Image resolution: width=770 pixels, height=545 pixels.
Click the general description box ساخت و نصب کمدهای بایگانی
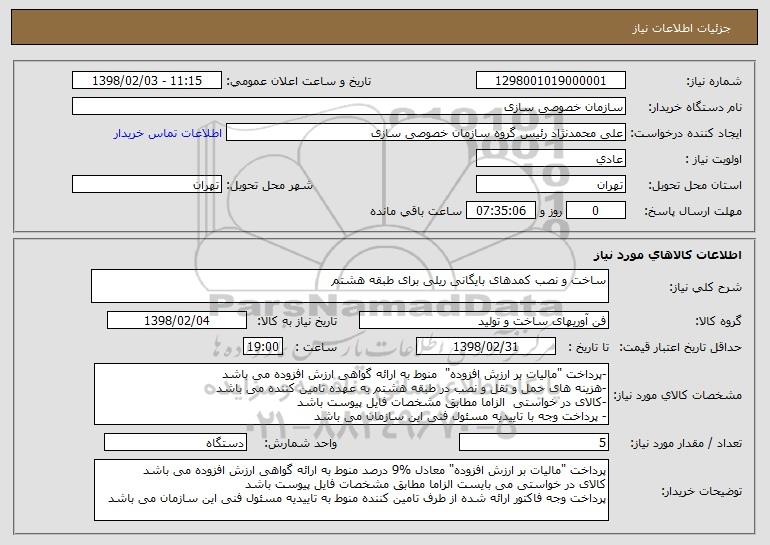point(350,286)
